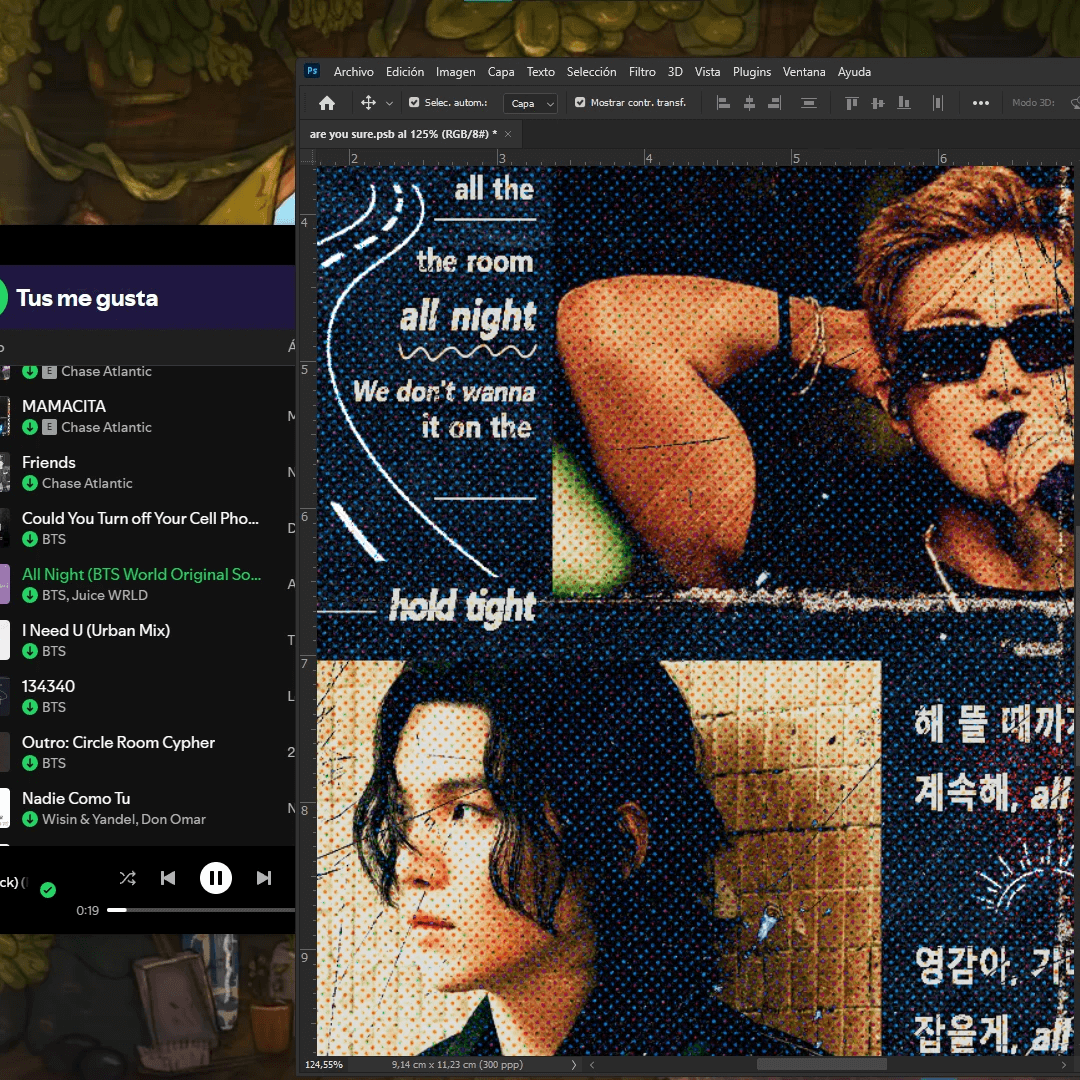The width and height of the screenshot is (1080, 1080).
Task: Click the Photoshop Ps logo icon
Action: 312,71
